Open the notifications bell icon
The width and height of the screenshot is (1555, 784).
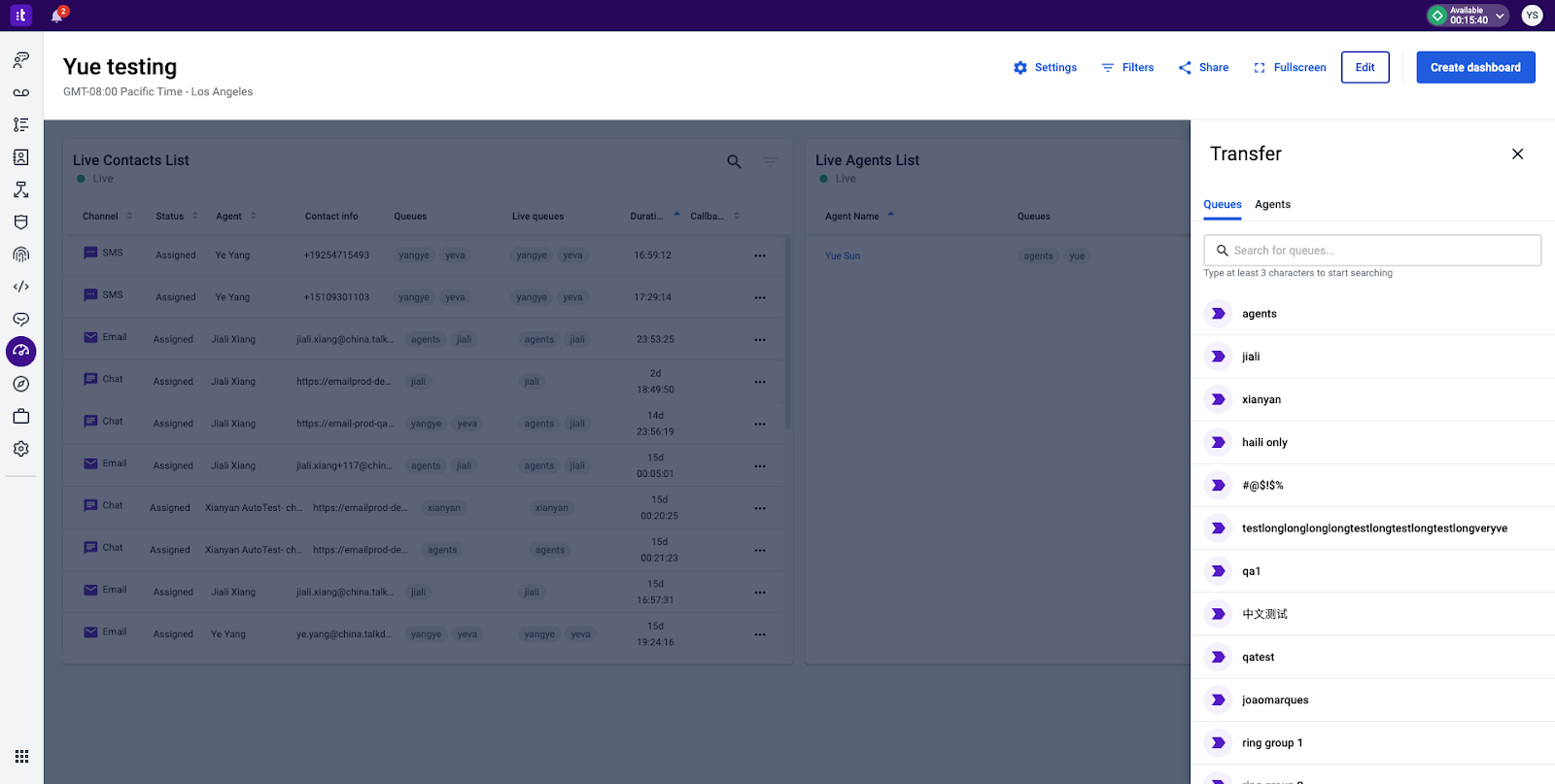click(x=56, y=16)
